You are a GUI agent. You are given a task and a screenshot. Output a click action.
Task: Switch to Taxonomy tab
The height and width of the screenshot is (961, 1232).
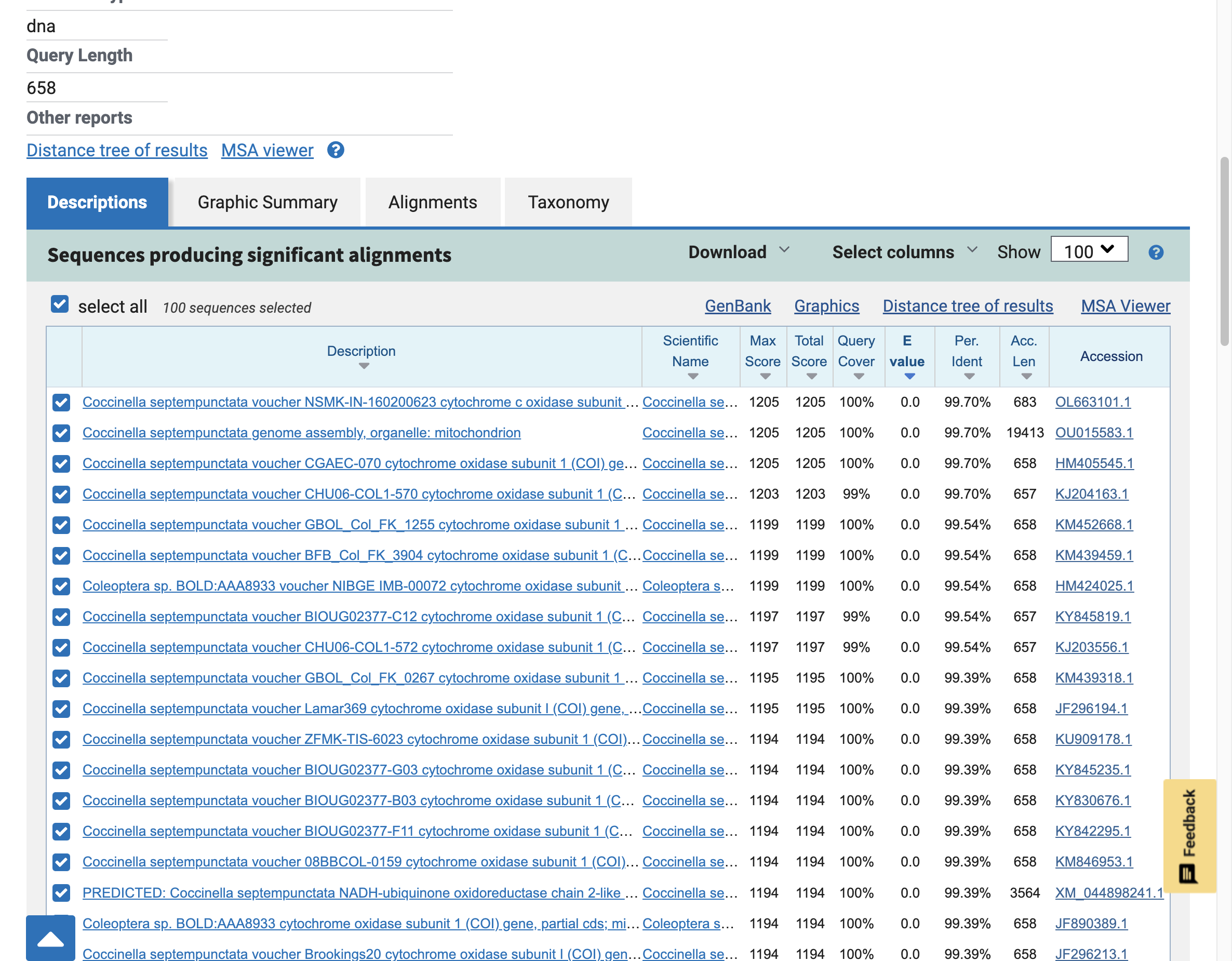coord(568,203)
